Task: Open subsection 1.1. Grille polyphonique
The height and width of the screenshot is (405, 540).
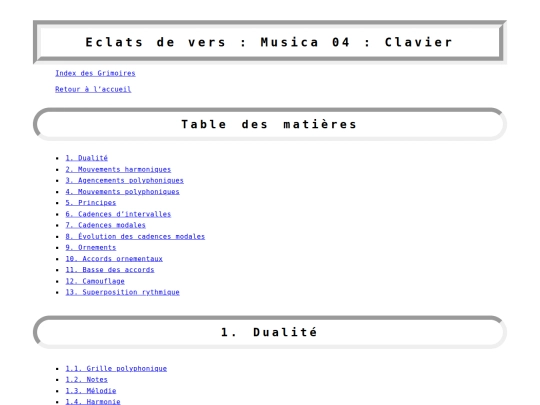Action: click(x=116, y=368)
